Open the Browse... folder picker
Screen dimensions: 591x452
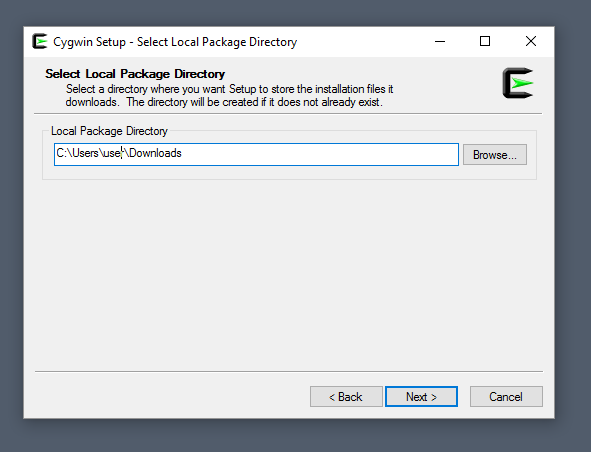pos(495,155)
